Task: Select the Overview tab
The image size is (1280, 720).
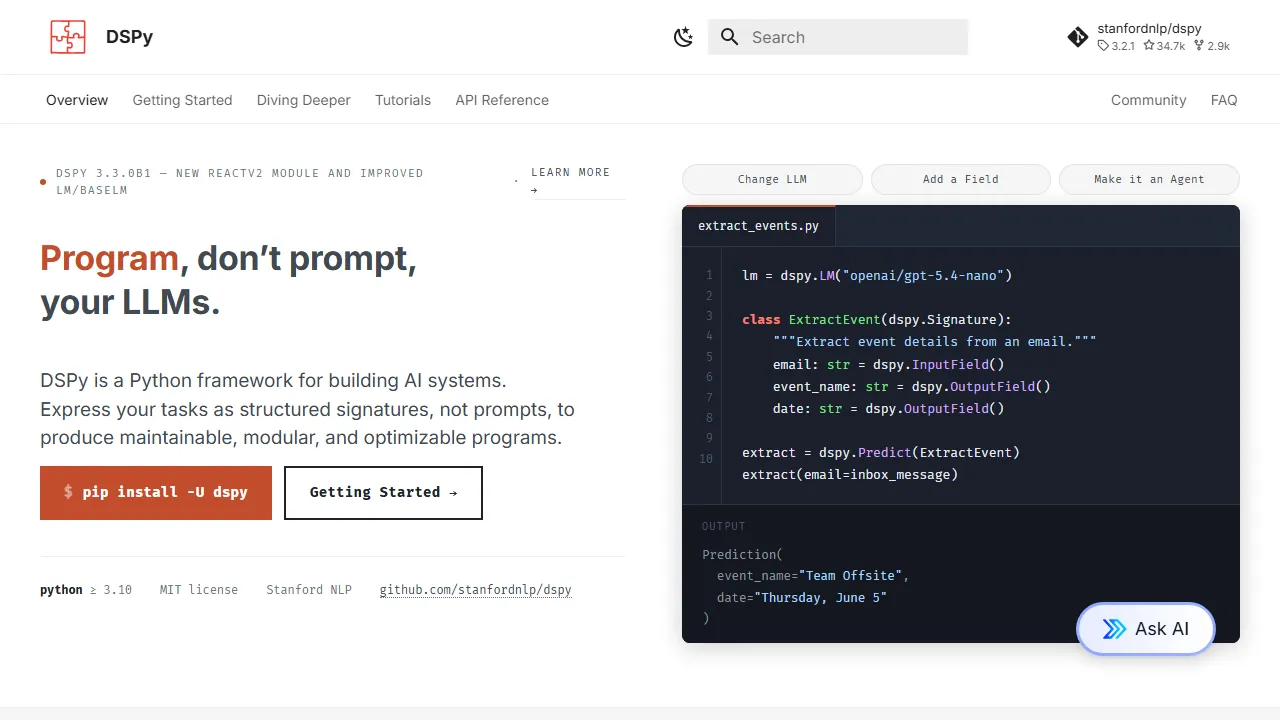Action: [x=77, y=100]
